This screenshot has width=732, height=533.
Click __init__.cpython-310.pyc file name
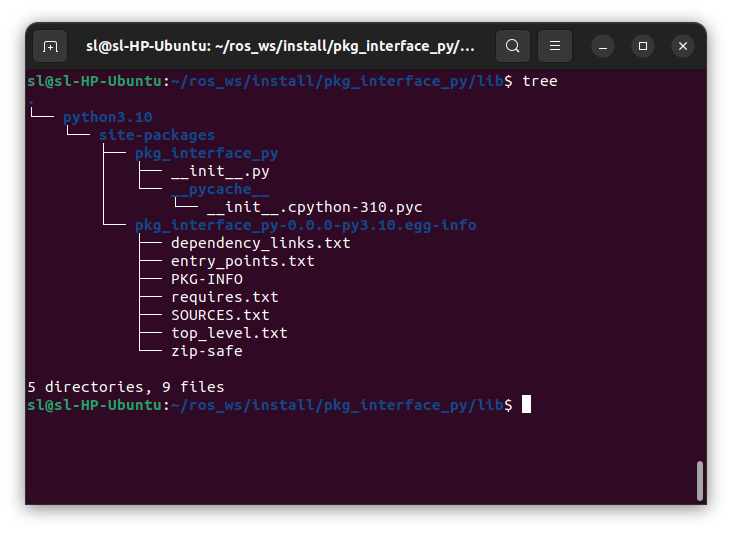(315, 207)
